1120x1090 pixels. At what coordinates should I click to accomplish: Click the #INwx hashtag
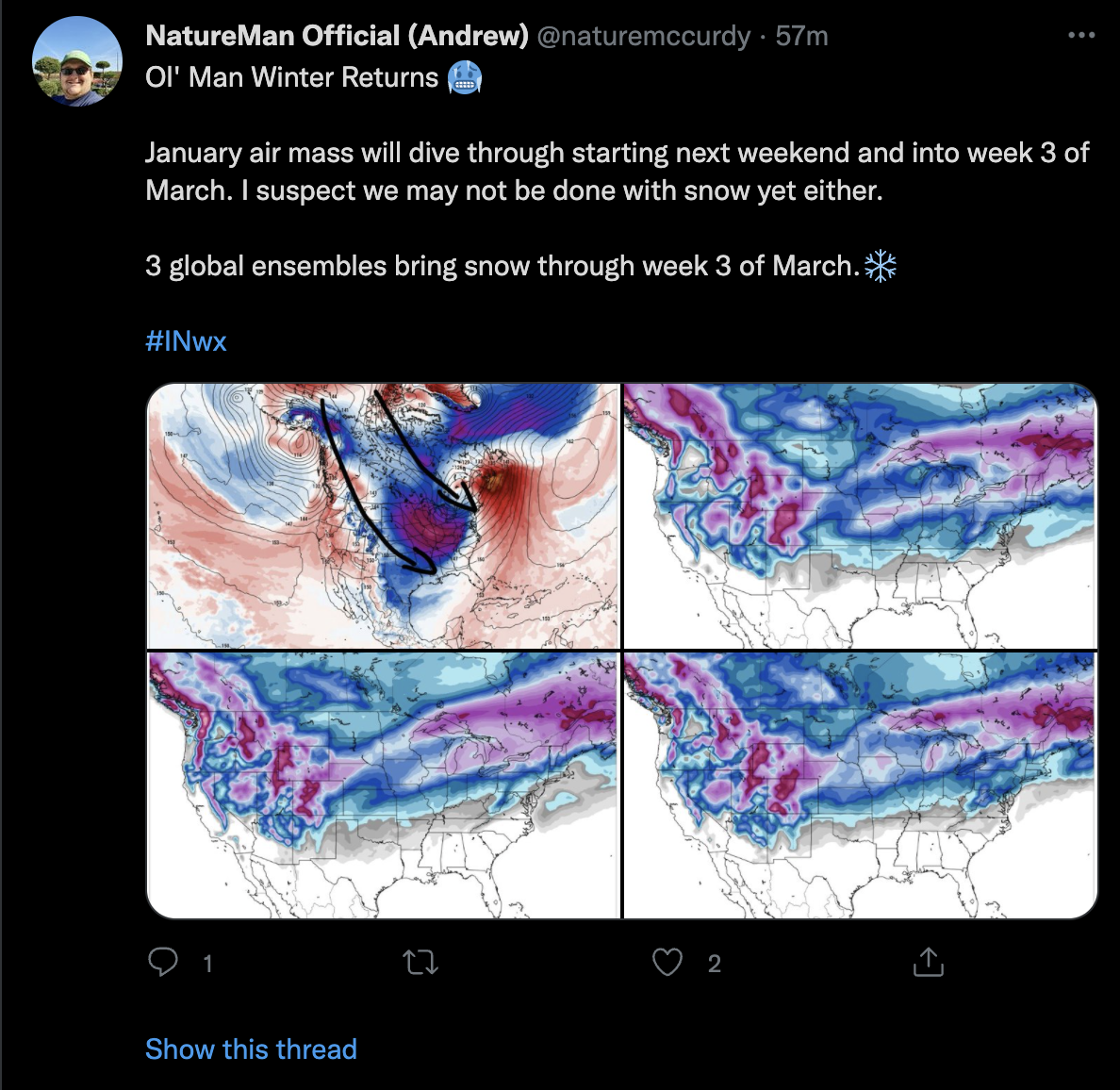(186, 340)
